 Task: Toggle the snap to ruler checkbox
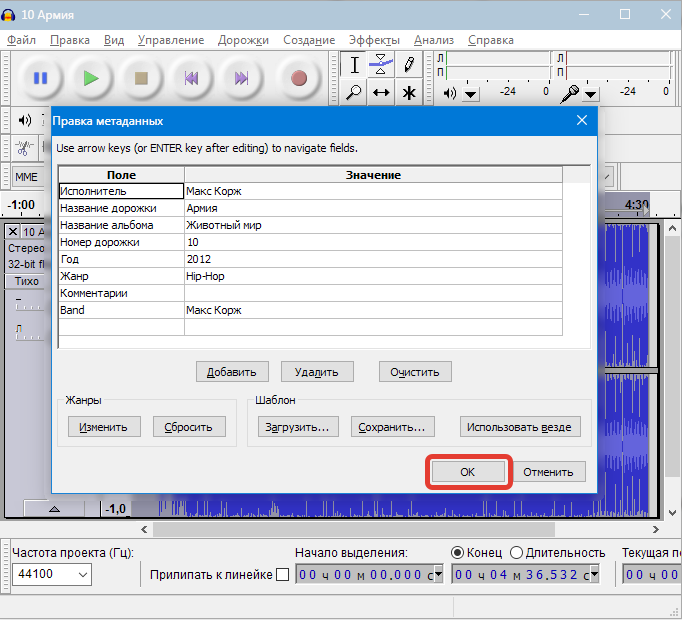pos(282,574)
